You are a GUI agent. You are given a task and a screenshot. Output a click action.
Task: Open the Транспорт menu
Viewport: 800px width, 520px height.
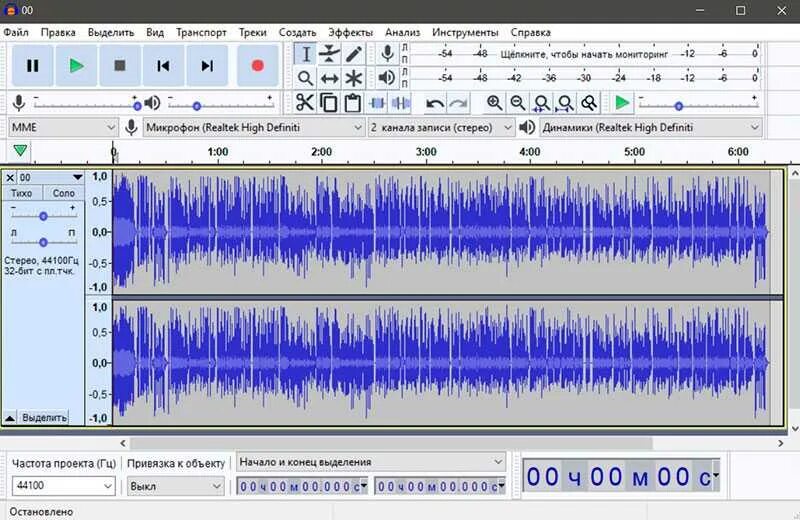point(201,32)
